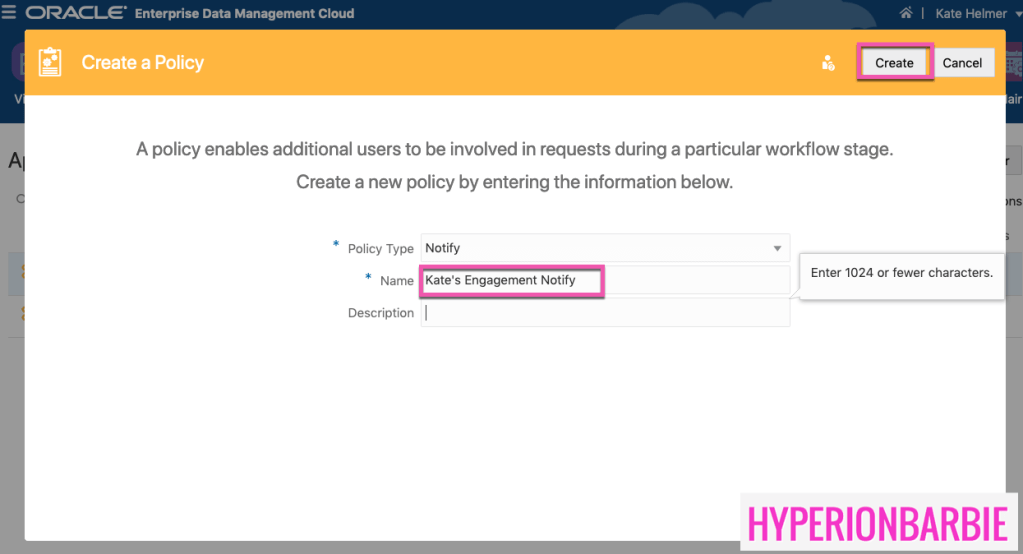Focus the Name field with Kate's Engagement Notify

point(605,280)
